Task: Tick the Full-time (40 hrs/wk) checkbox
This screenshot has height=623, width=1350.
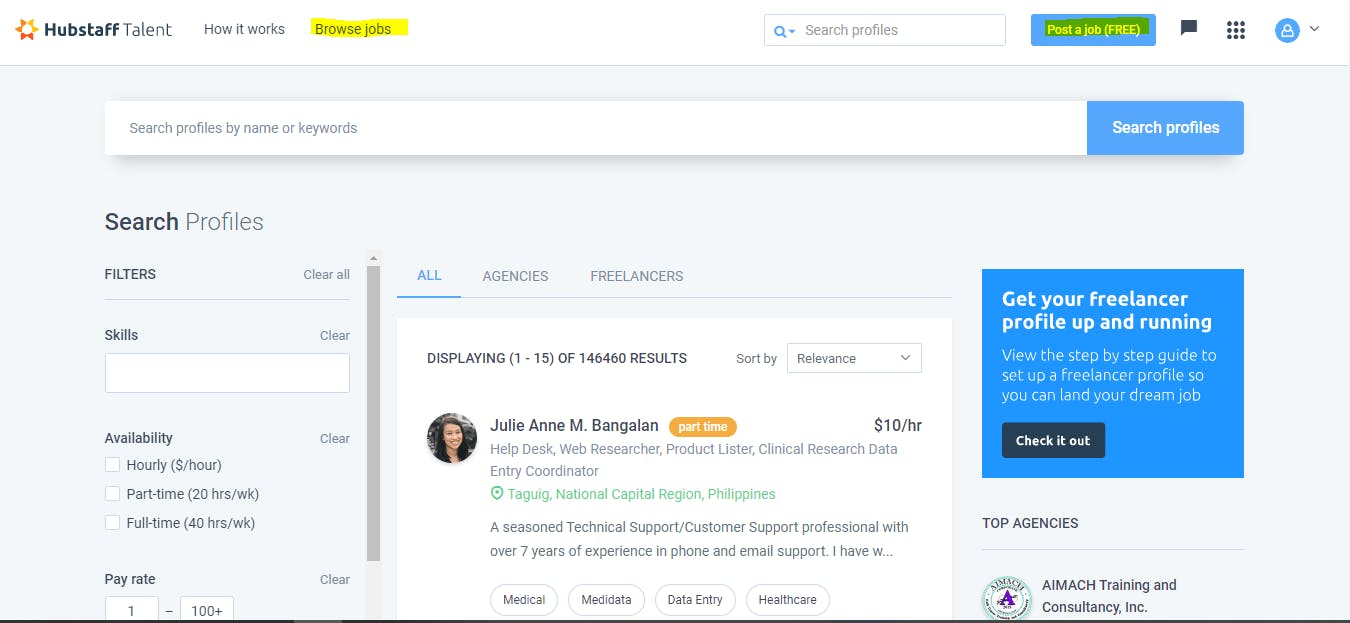Action: (113, 523)
